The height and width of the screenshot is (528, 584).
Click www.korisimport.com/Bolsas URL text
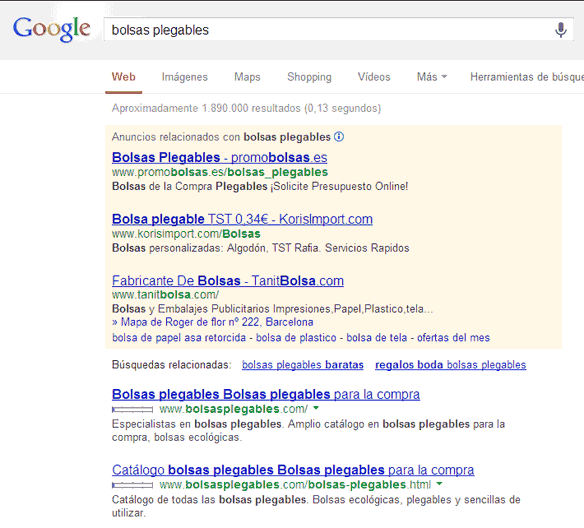coord(186,234)
